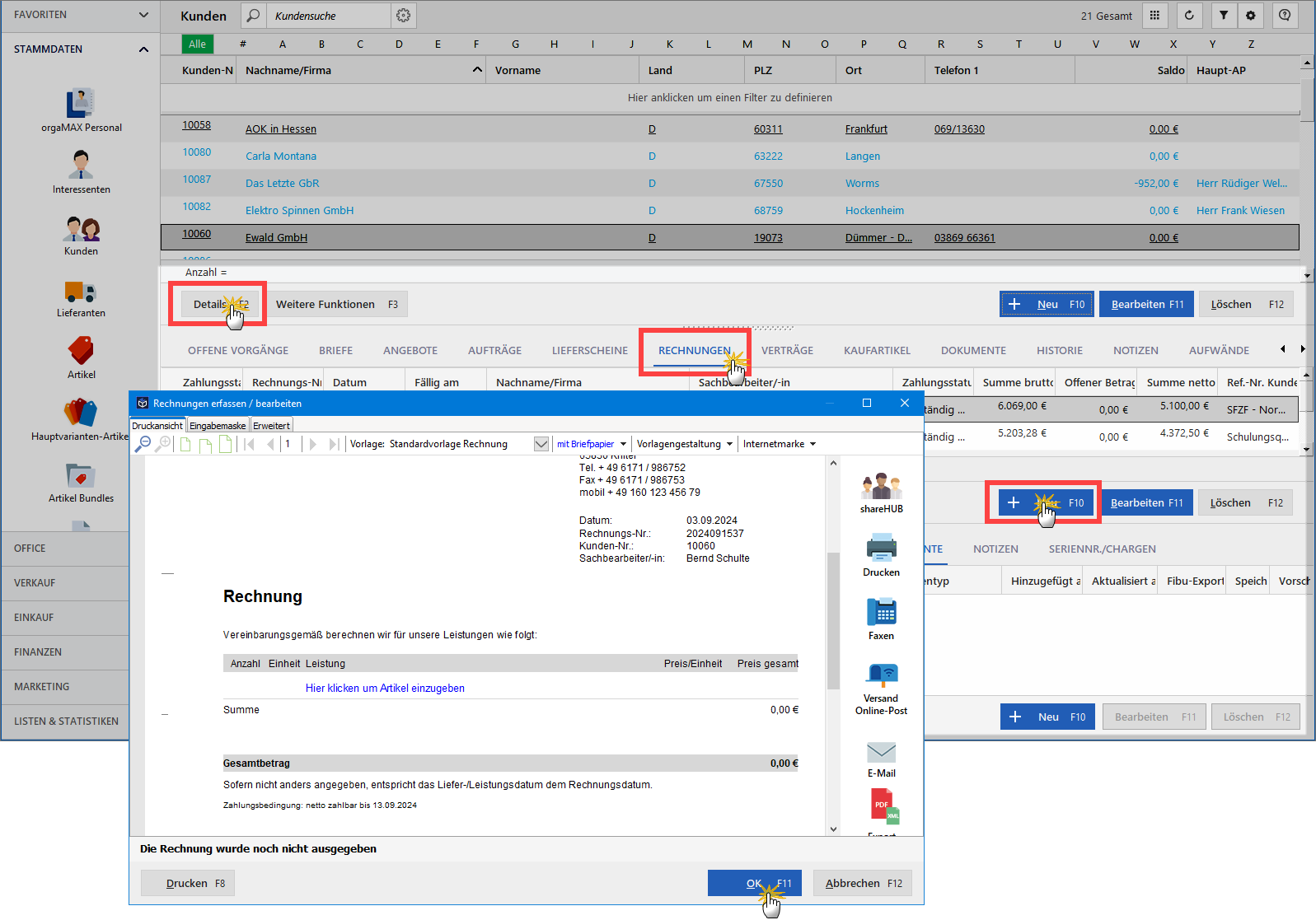Open the help question mark icon
The width and height of the screenshot is (1316, 920).
pos(1285,15)
